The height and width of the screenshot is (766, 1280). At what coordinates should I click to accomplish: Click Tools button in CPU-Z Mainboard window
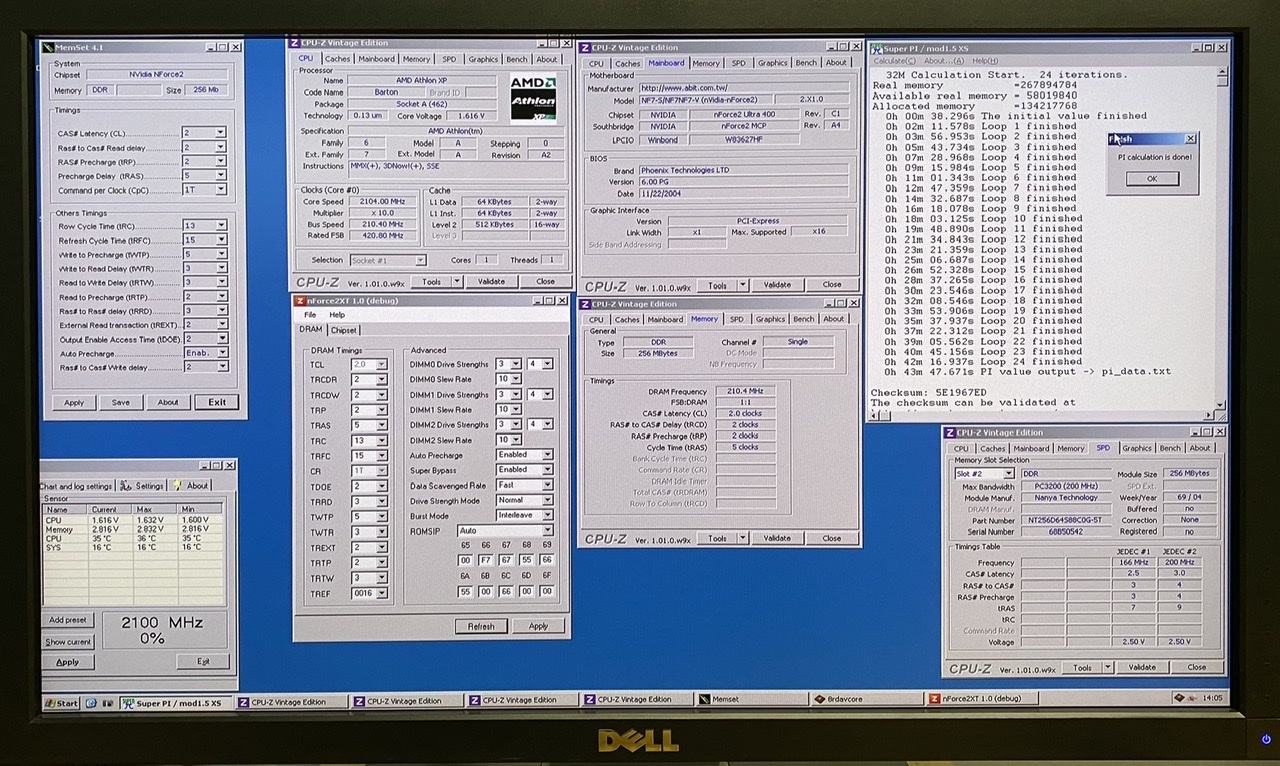coord(718,285)
